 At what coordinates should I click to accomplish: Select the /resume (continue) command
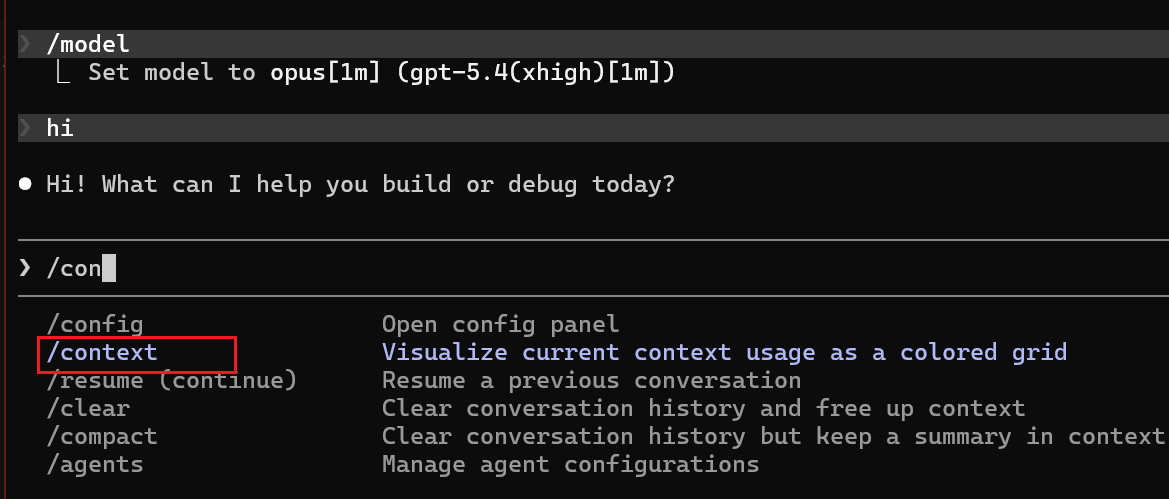(171, 380)
